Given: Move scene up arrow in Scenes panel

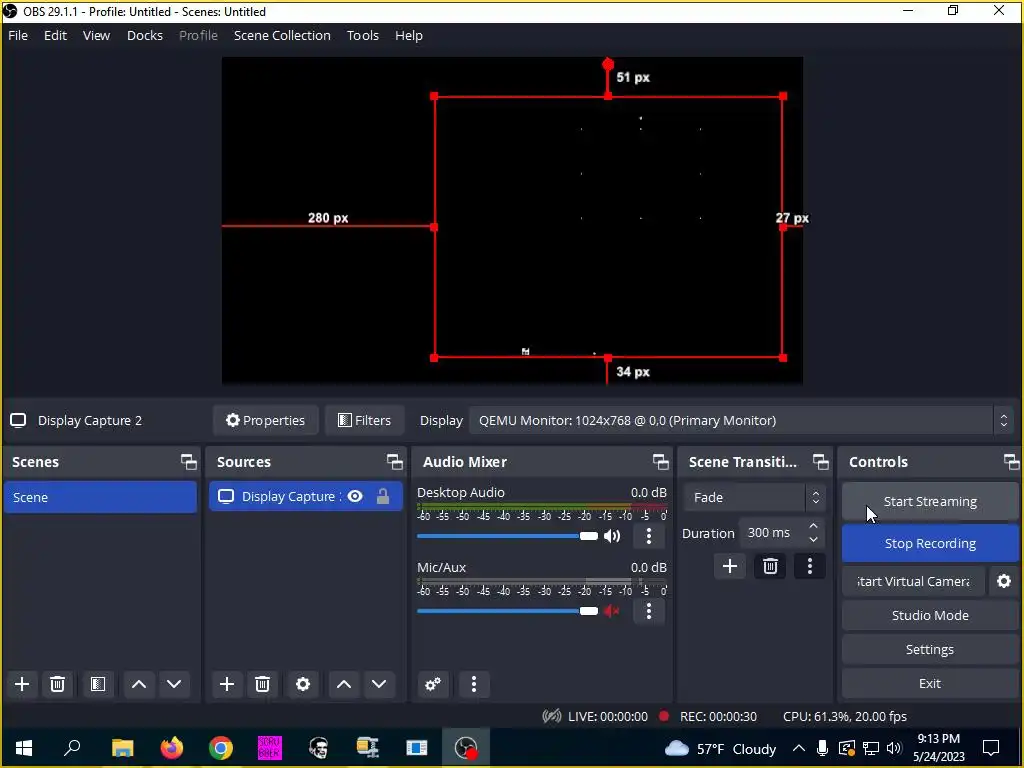Looking at the screenshot, I should click(138, 684).
